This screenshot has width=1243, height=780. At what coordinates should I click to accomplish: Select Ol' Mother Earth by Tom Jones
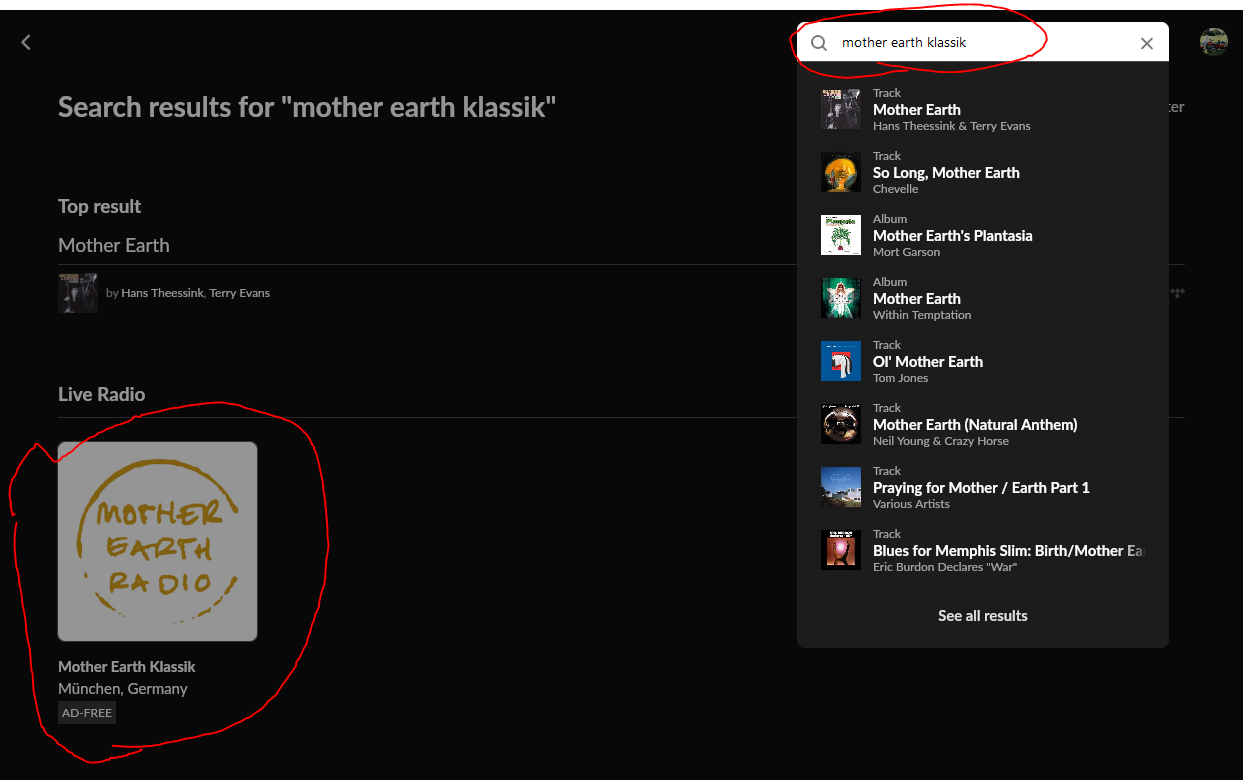[x=927, y=362]
